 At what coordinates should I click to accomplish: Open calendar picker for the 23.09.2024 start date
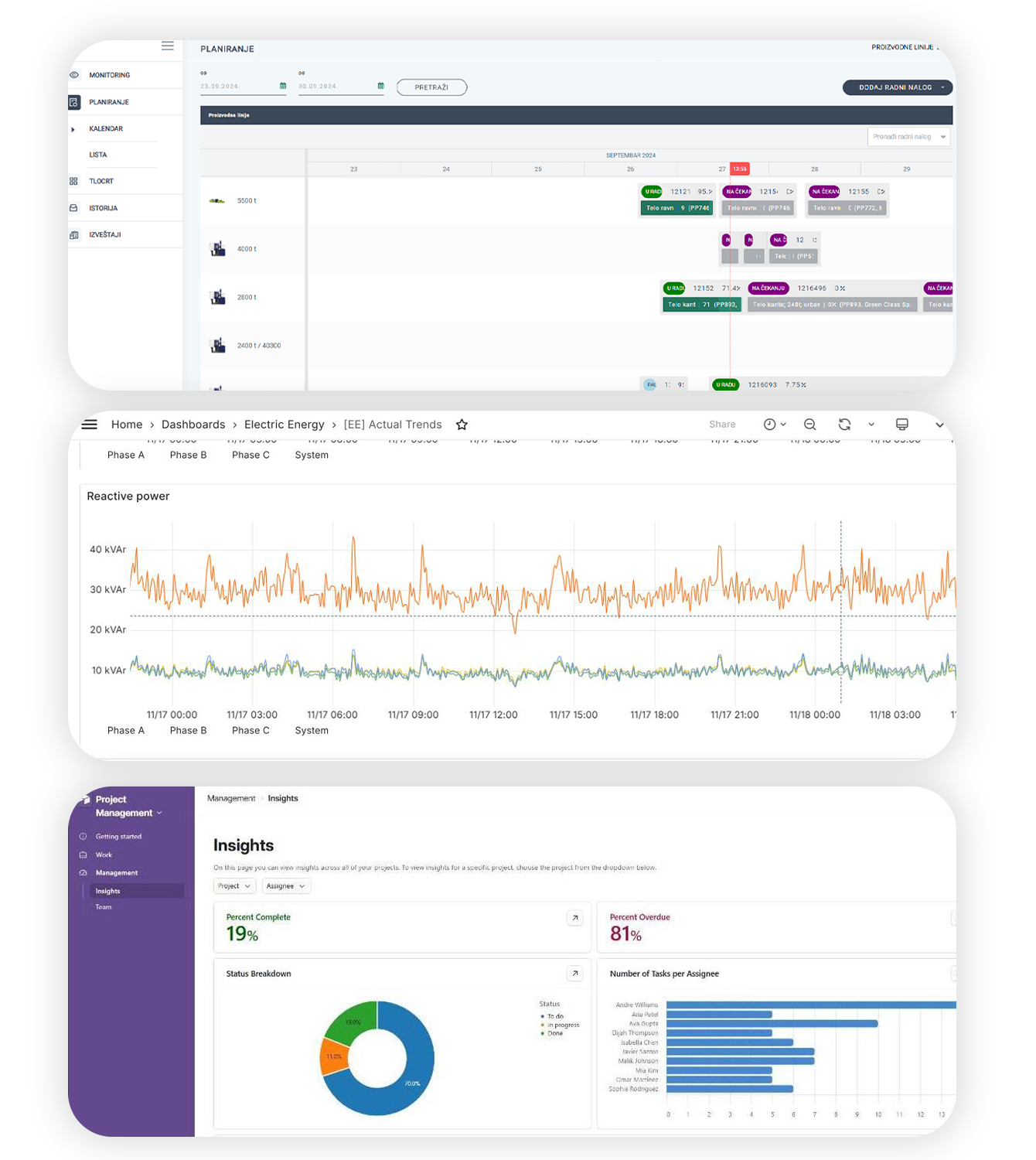(x=283, y=86)
